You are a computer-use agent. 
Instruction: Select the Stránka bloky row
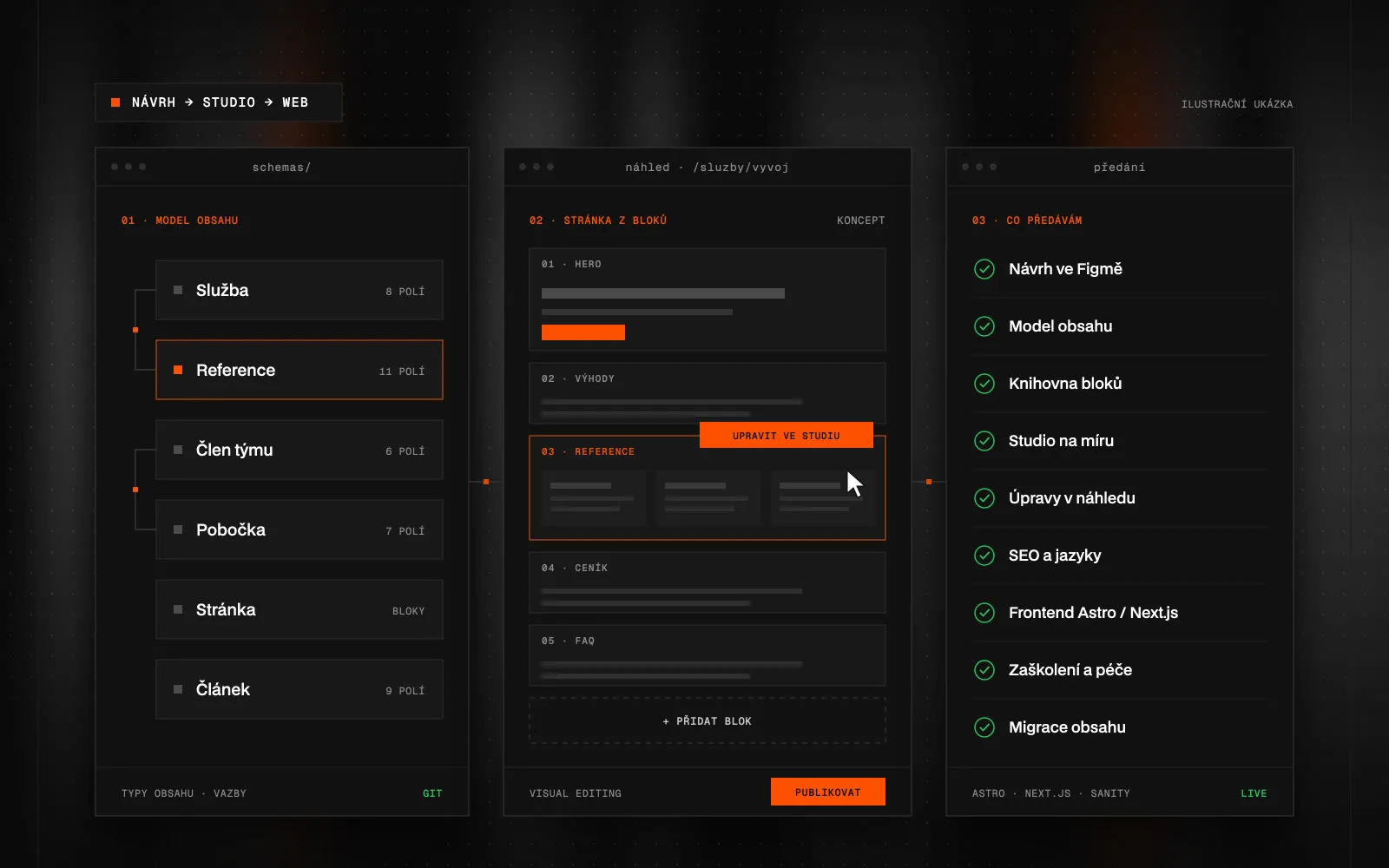[300, 609]
